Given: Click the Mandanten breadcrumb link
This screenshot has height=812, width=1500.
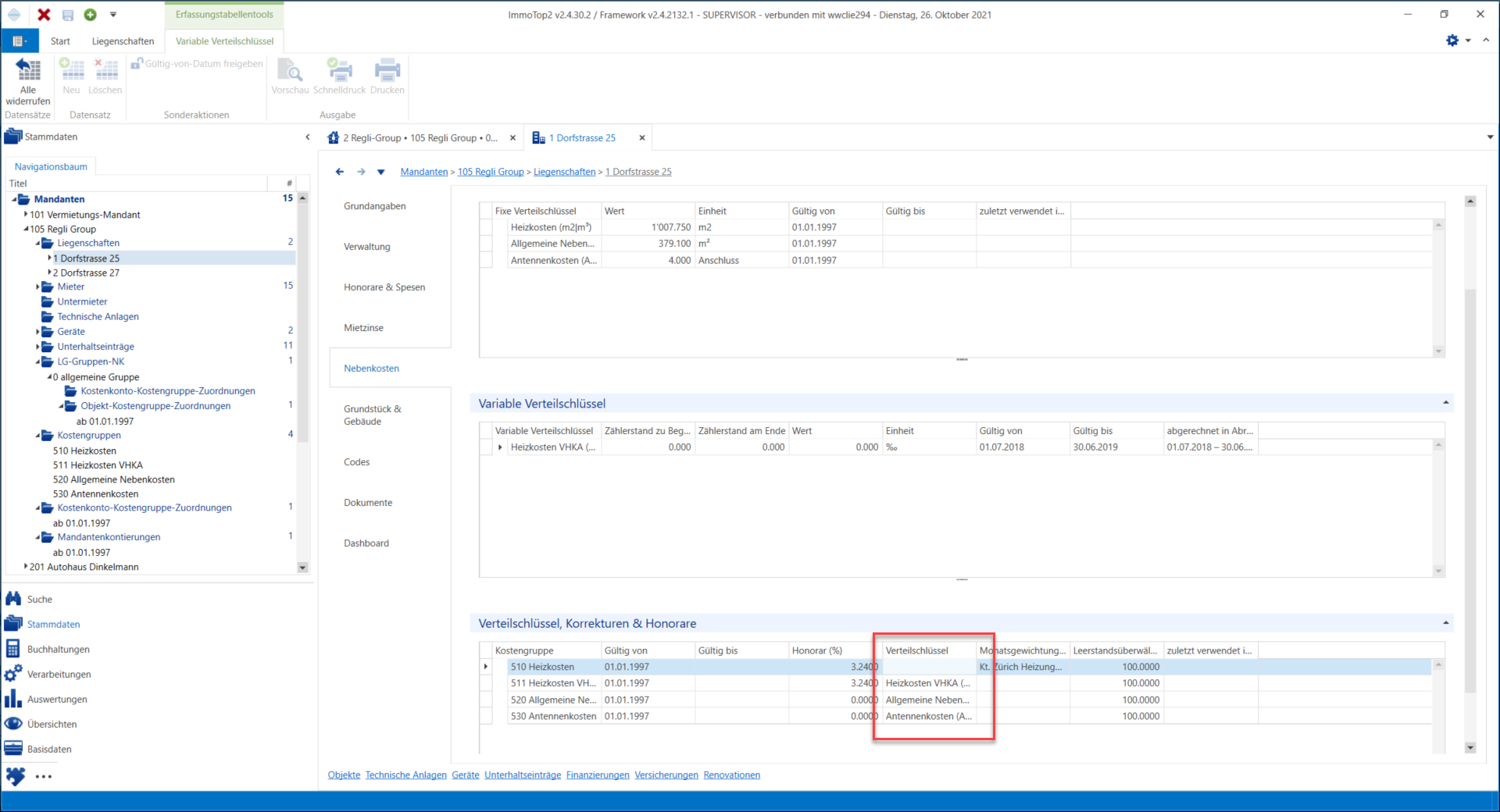Looking at the screenshot, I should pyautogui.click(x=424, y=172).
